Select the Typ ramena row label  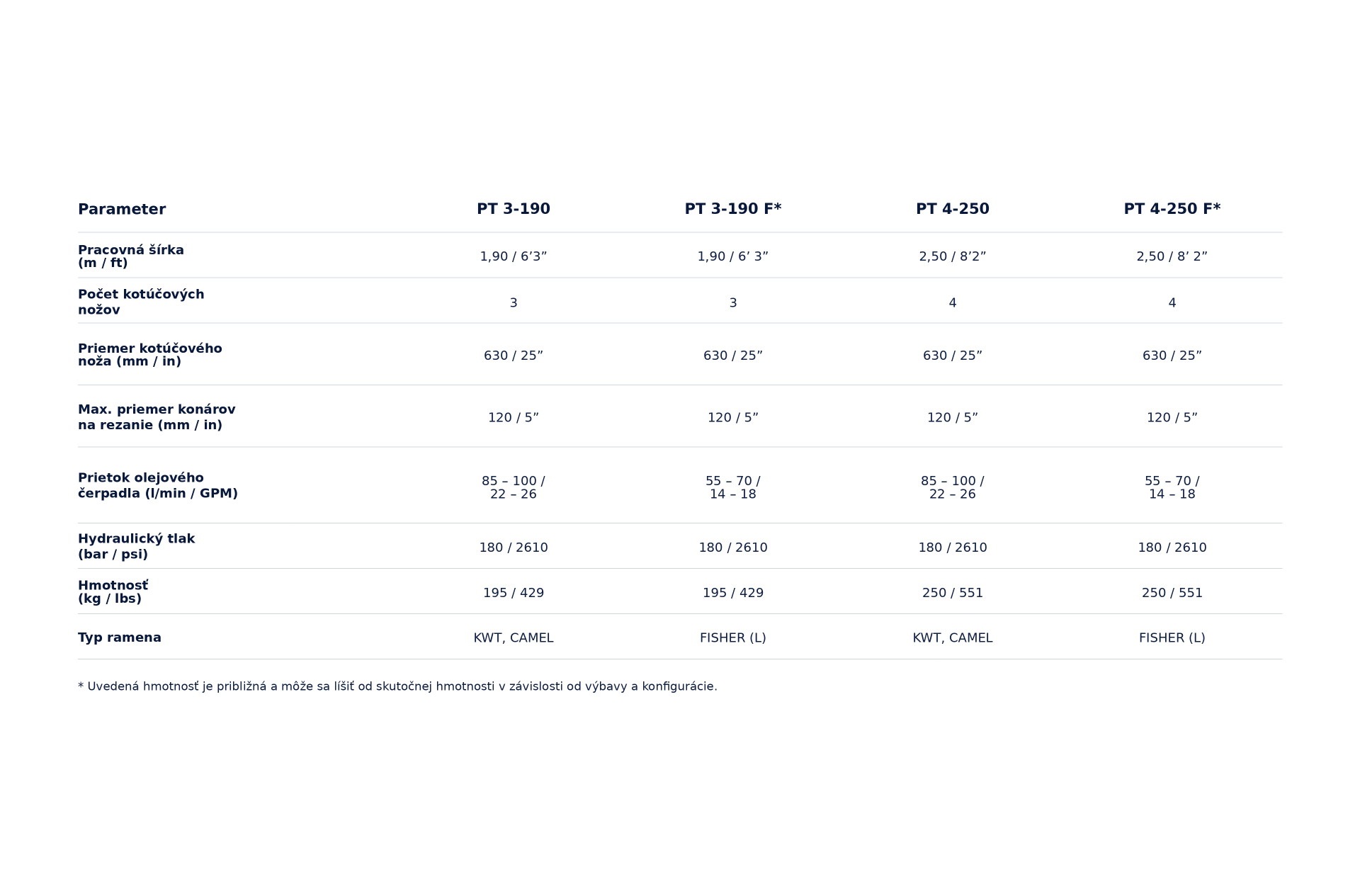click(x=120, y=637)
